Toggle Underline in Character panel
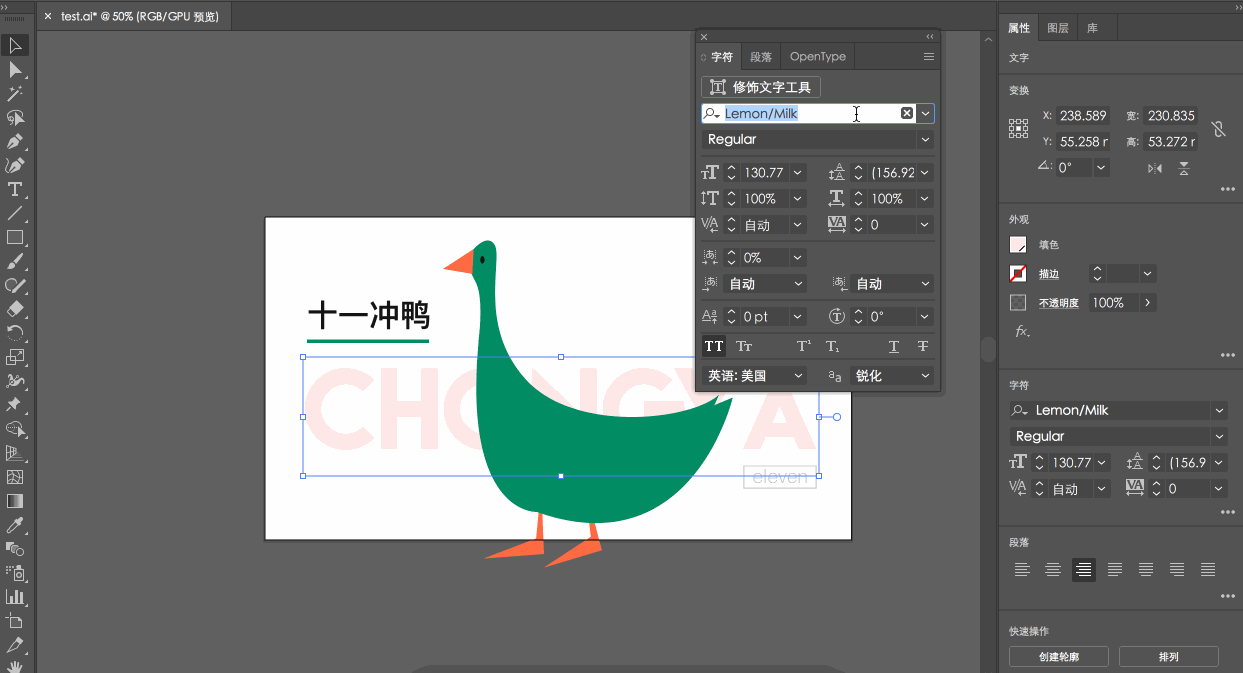The width and height of the screenshot is (1243, 673). coord(894,346)
